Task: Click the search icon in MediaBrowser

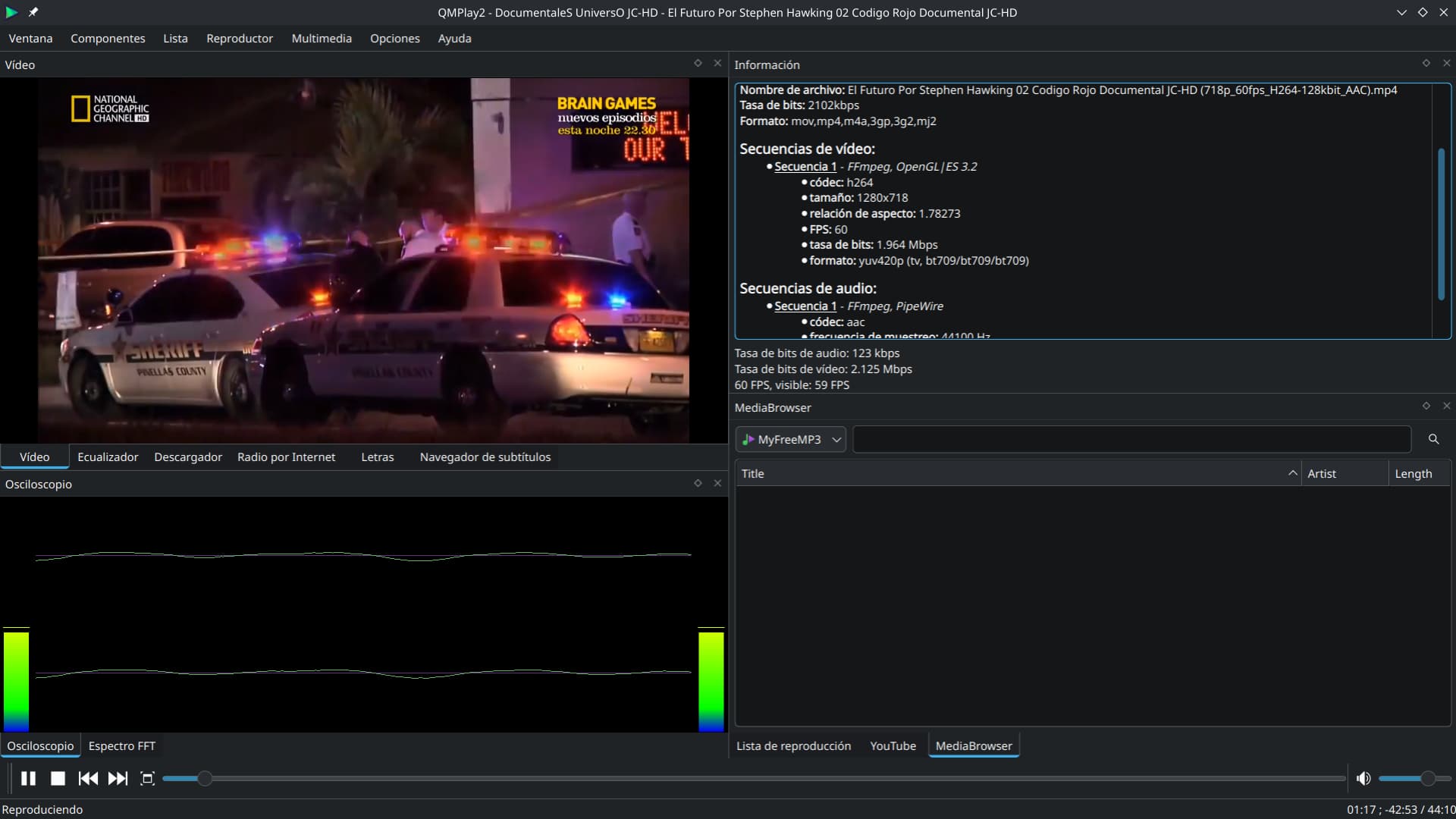Action: click(1433, 439)
